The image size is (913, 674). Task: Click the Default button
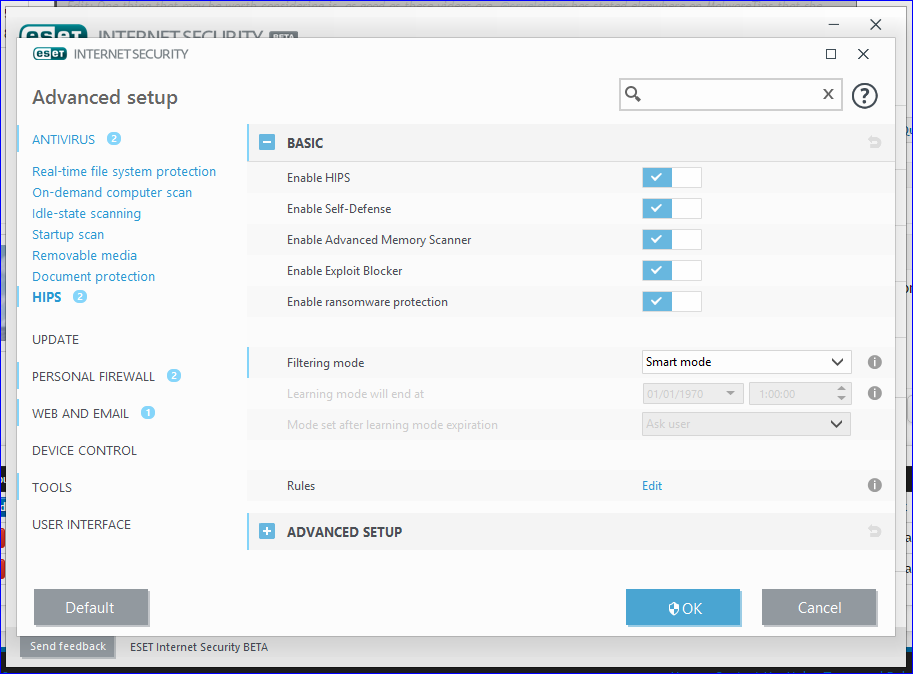90,607
